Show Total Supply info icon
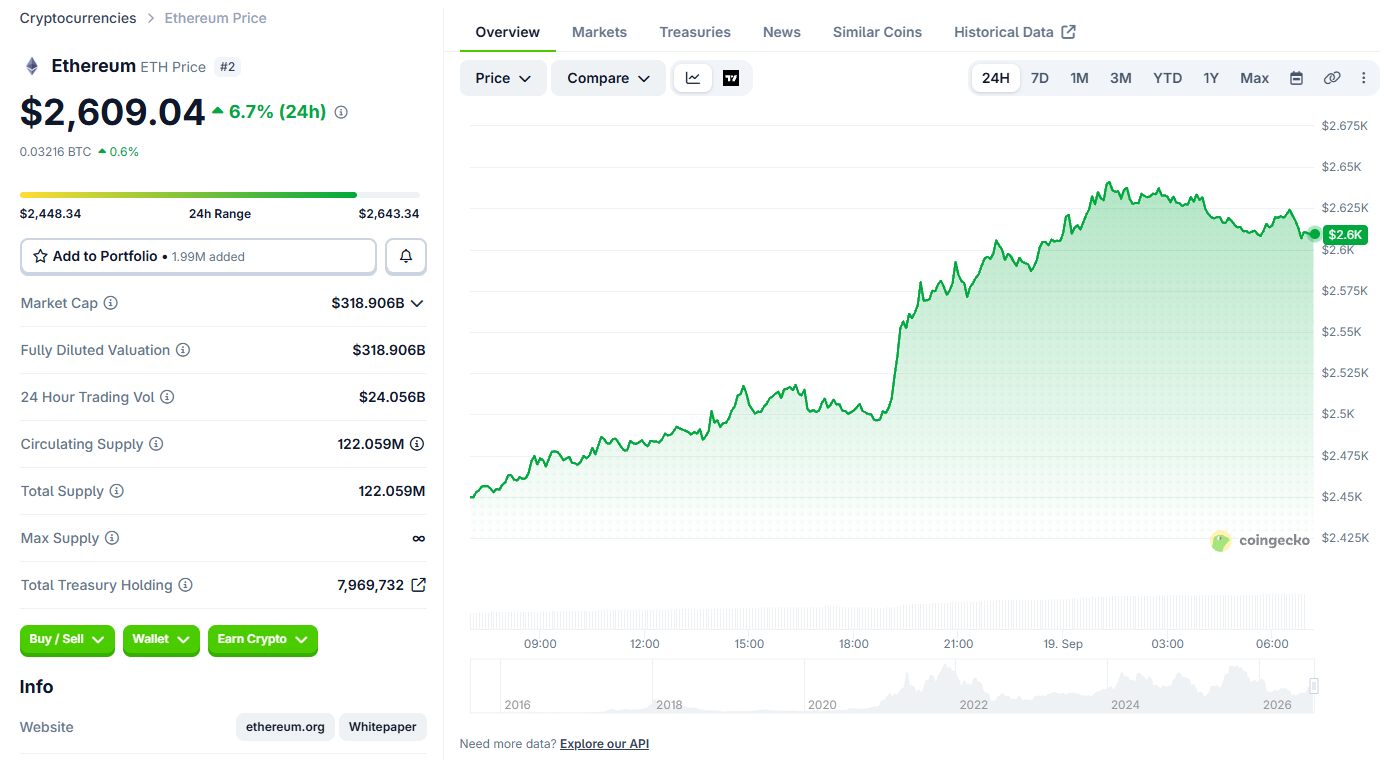This screenshot has height=760, width=1384. [117, 491]
